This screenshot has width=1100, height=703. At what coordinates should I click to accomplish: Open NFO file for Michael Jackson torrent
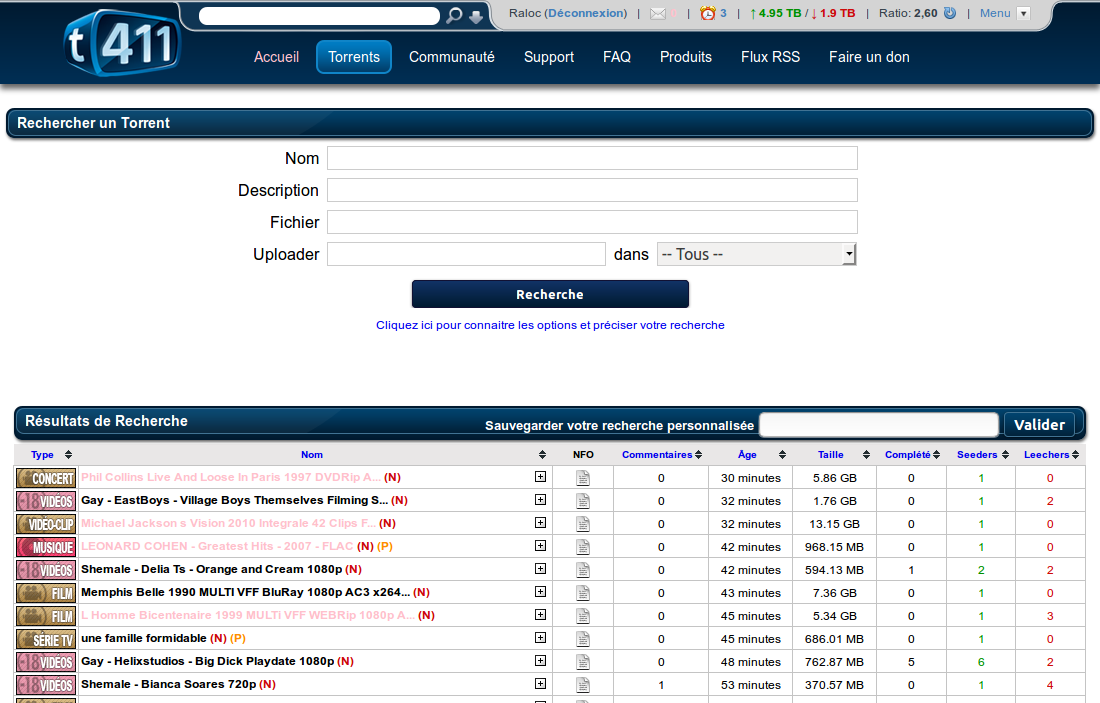pos(583,524)
